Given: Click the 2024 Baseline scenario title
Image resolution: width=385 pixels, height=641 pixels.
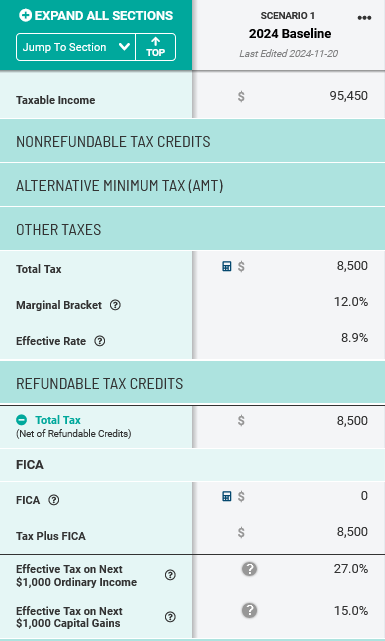Looking at the screenshot, I should pos(290,34).
